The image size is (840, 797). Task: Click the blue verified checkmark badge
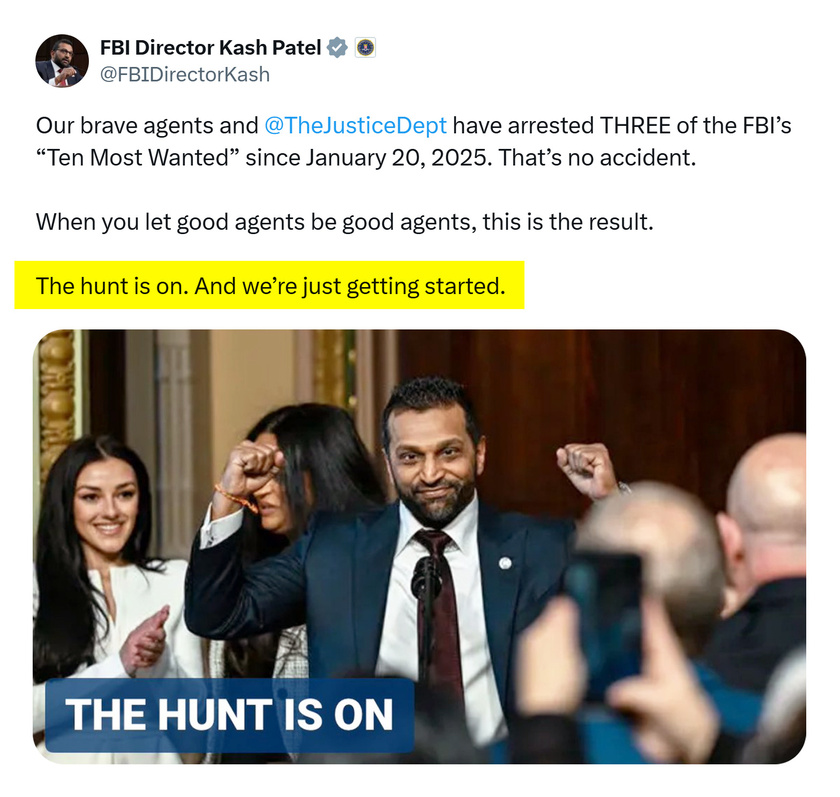click(x=337, y=48)
